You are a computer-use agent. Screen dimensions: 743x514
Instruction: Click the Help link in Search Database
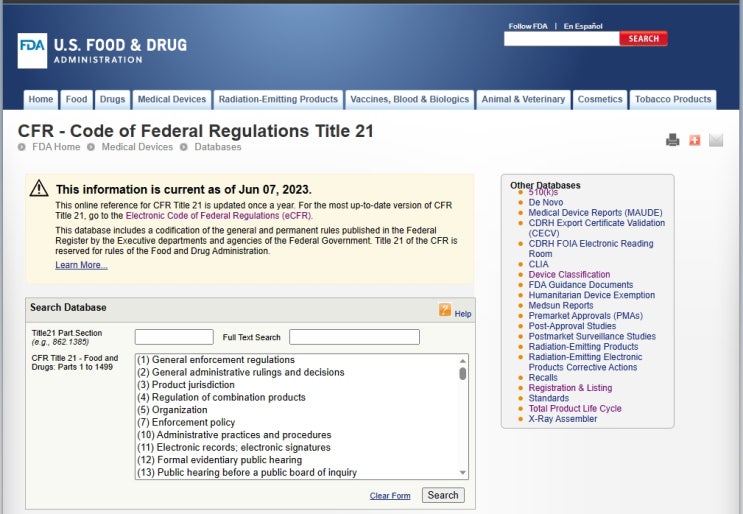pyautogui.click(x=463, y=314)
